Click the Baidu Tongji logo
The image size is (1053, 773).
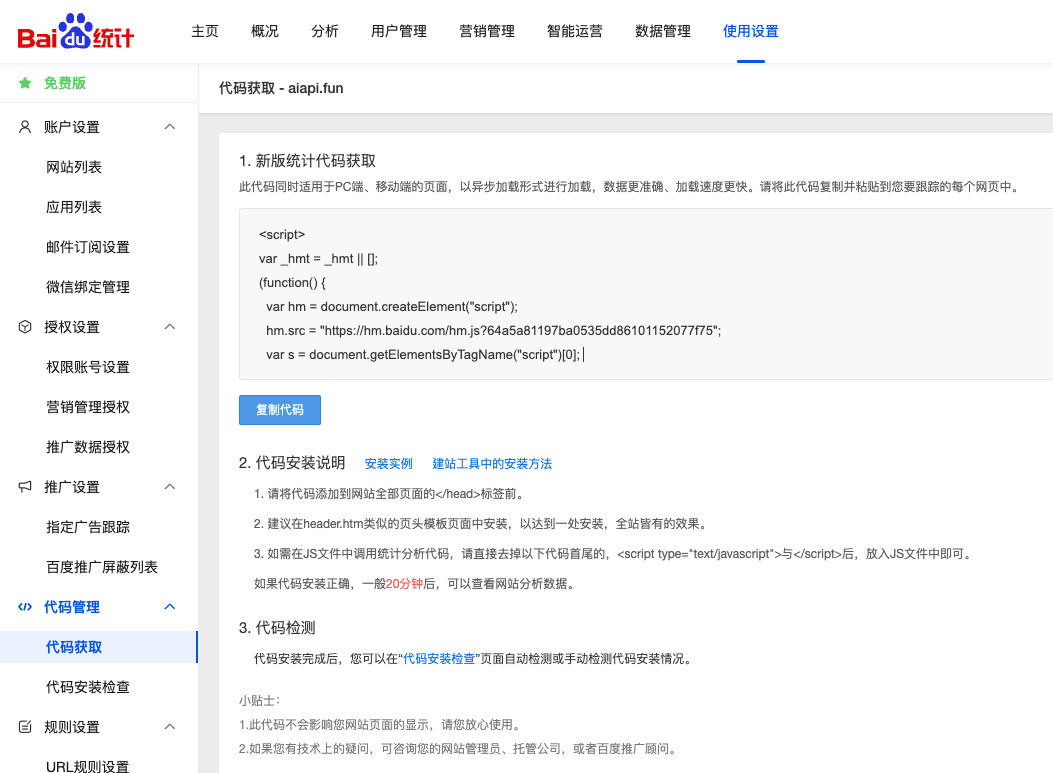76,34
